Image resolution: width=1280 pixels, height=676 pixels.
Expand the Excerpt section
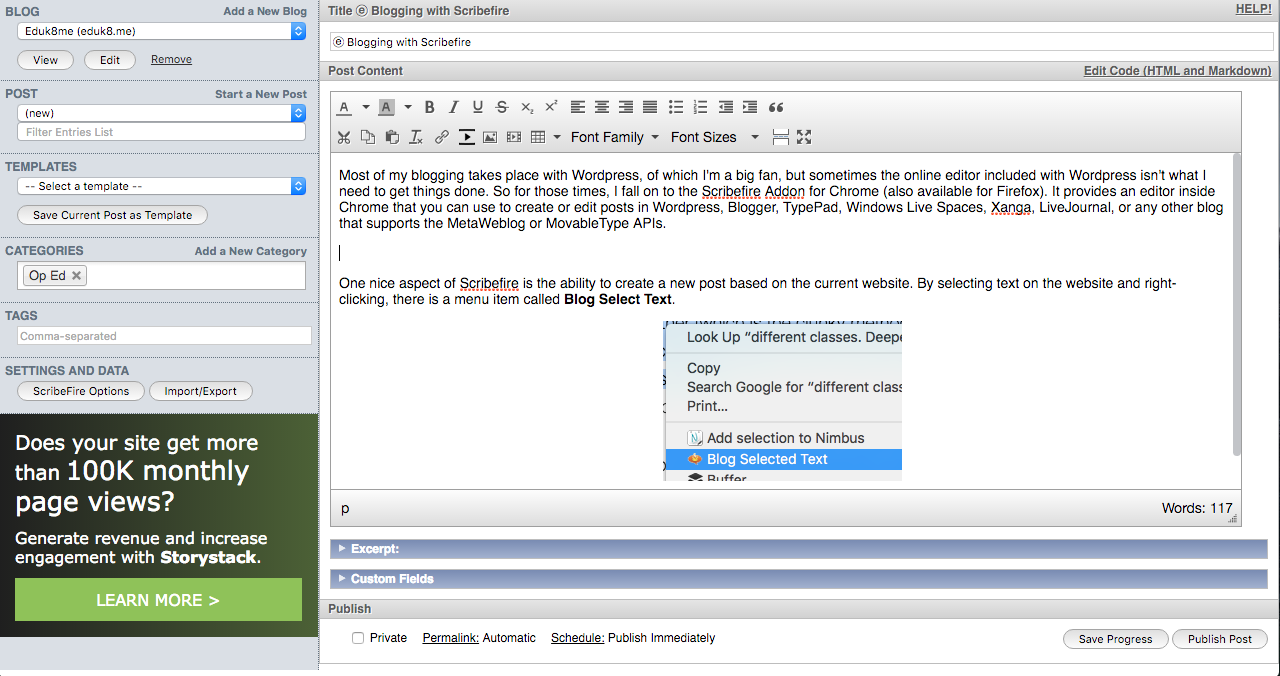[x=799, y=549]
